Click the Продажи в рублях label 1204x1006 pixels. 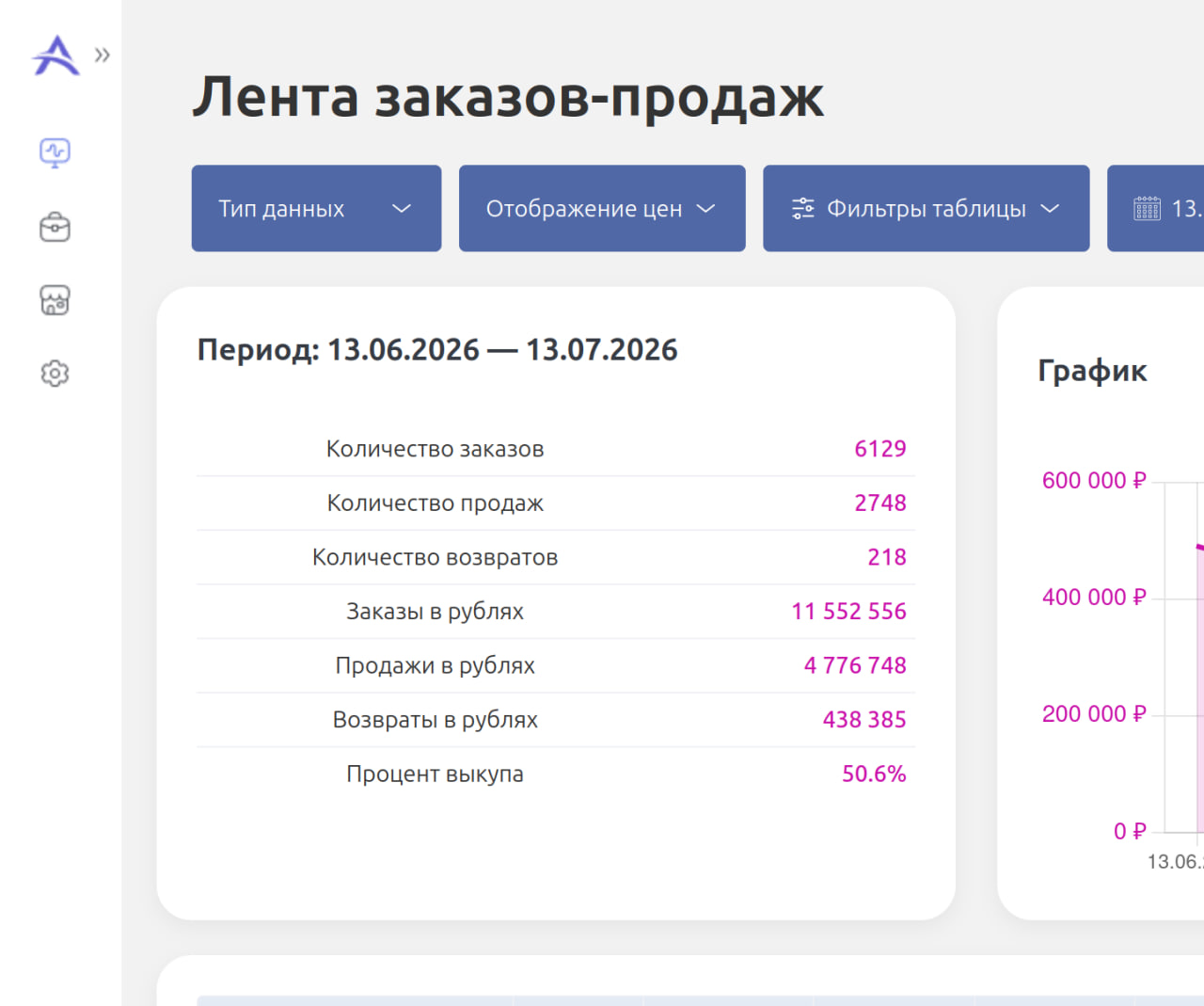tap(436, 665)
